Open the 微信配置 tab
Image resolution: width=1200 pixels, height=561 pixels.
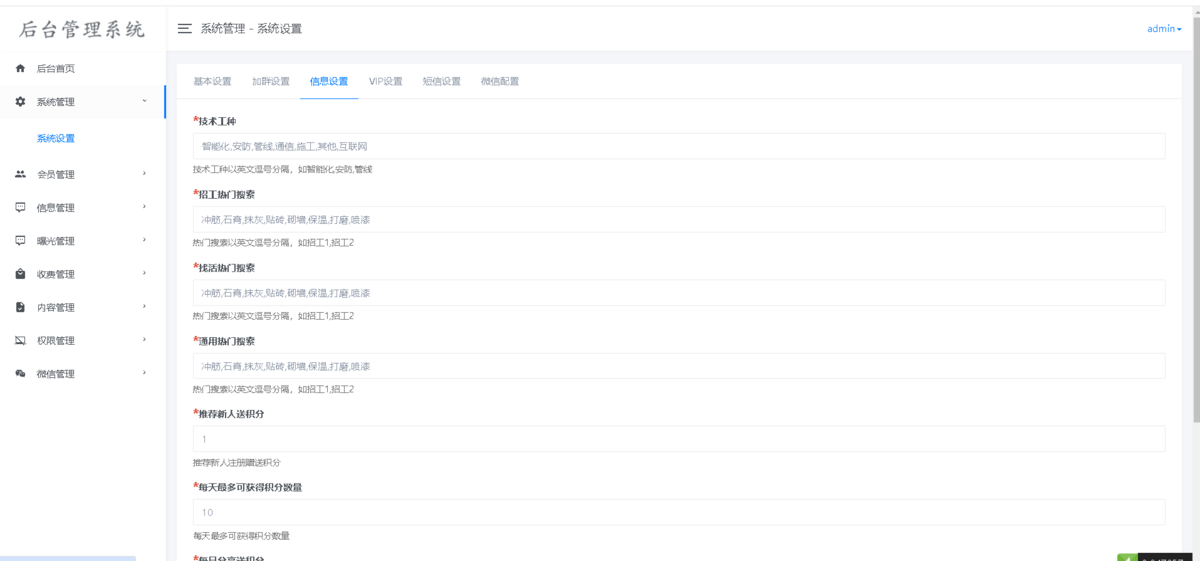(499, 82)
